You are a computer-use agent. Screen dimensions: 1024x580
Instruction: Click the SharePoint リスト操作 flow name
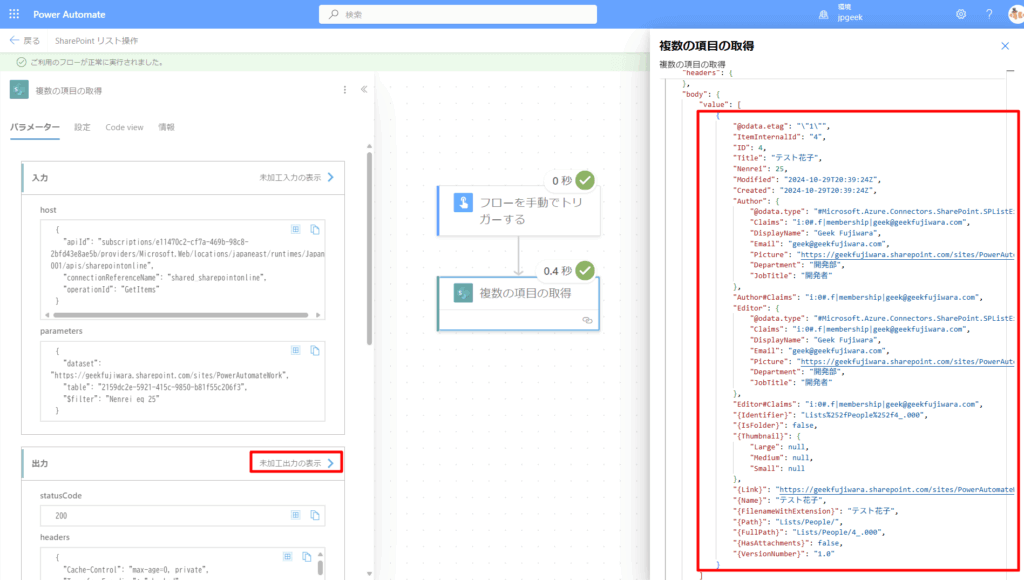point(97,40)
